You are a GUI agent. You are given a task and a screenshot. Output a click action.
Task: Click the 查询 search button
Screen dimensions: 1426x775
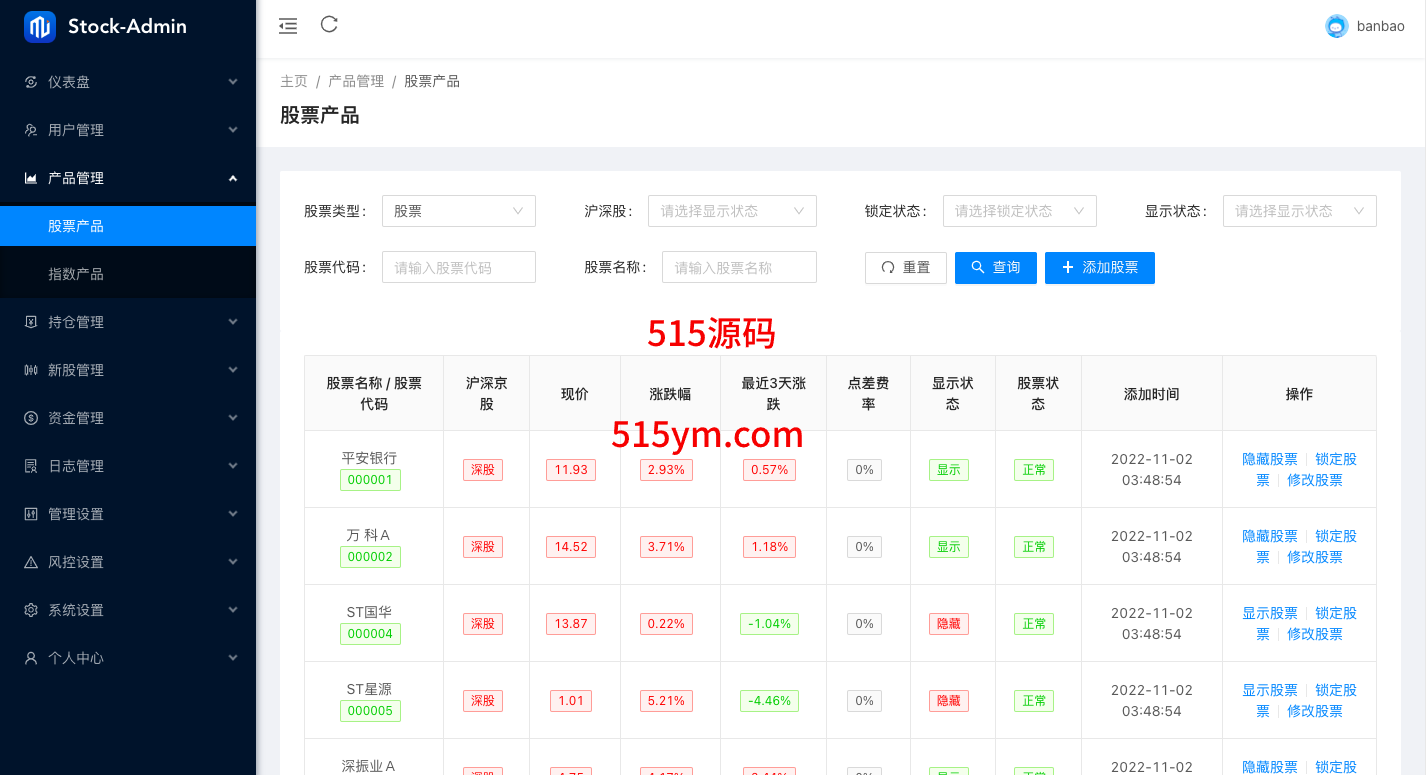(995, 268)
